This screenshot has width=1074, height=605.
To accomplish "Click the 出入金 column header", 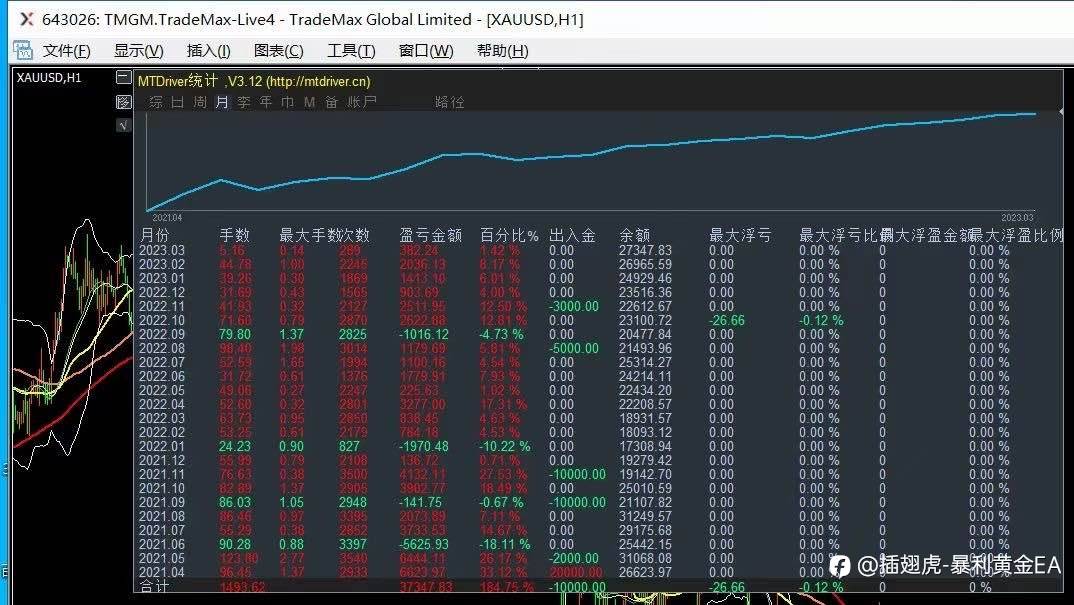I will (x=572, y=235).
